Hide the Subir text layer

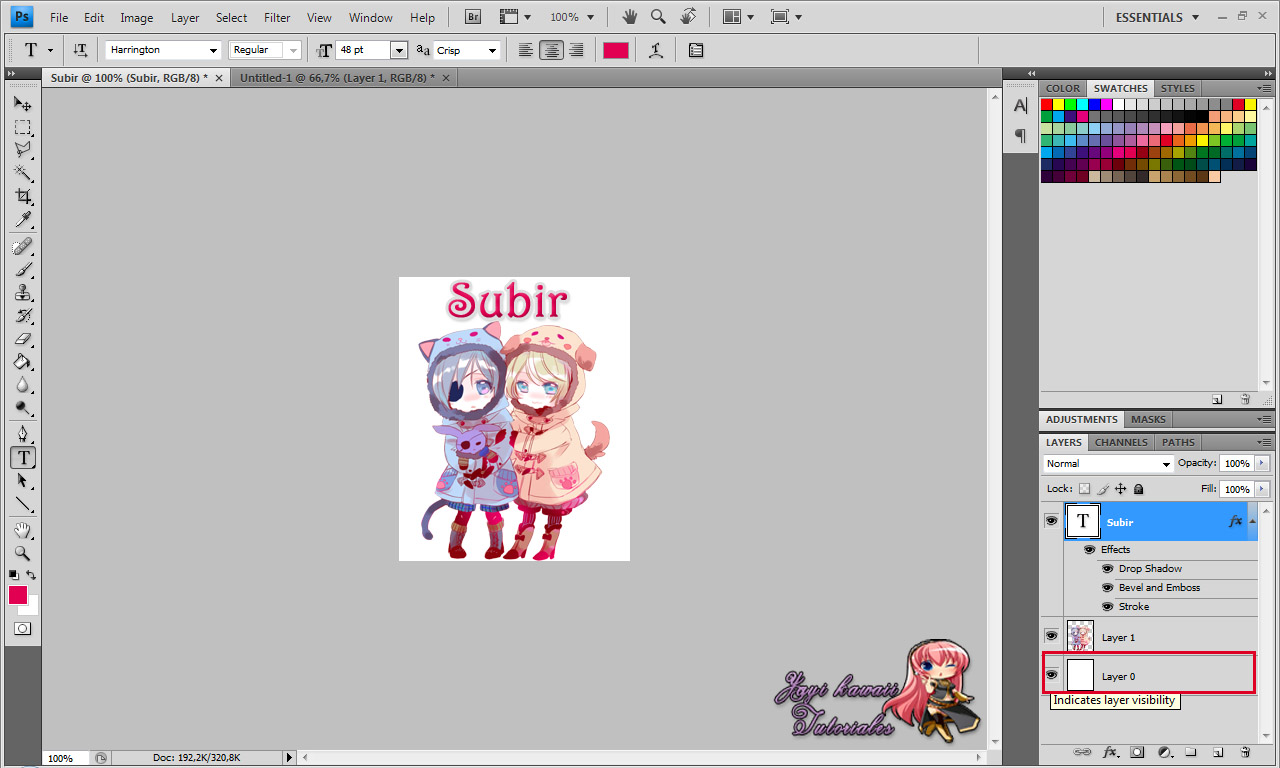(1051, 521)
